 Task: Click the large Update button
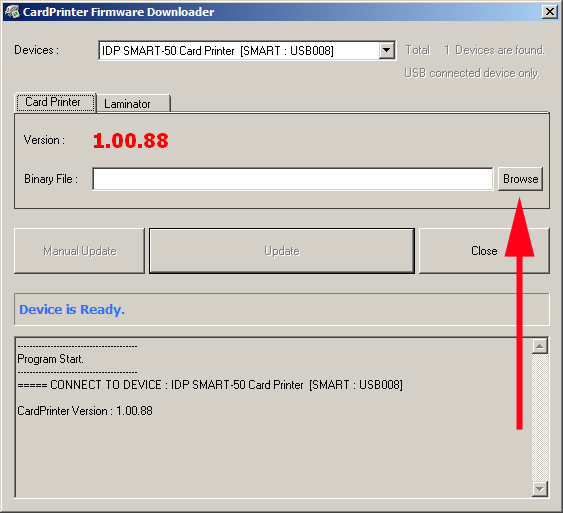click(282, 251)
